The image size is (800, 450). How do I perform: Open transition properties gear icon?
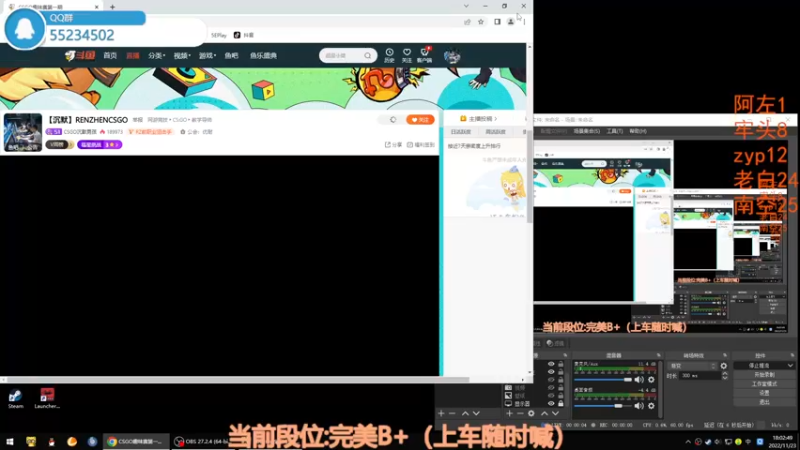click(x=723, y=366)
